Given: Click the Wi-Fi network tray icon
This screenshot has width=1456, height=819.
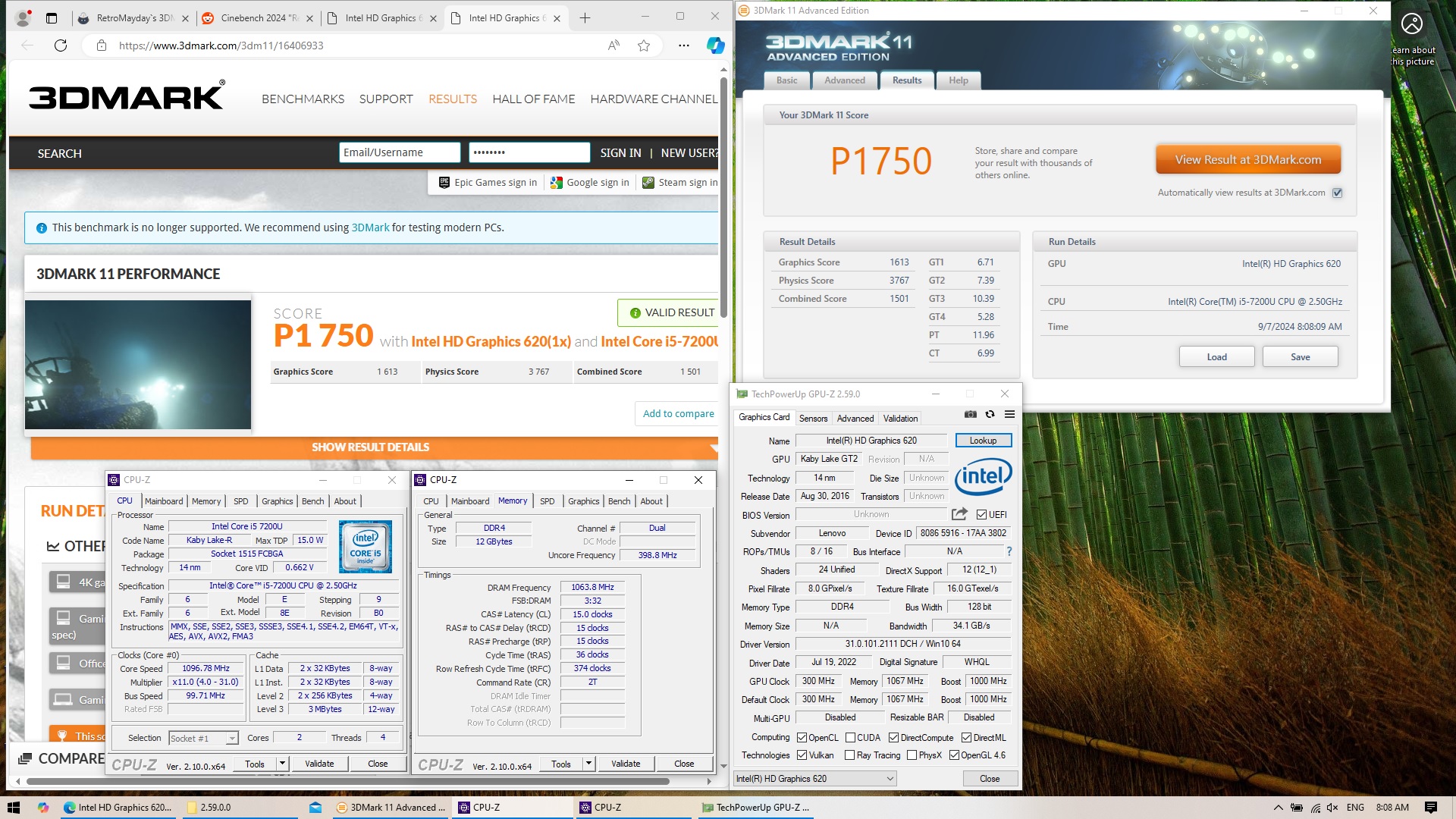Looking at the screenshot, I should [1315, 808].
